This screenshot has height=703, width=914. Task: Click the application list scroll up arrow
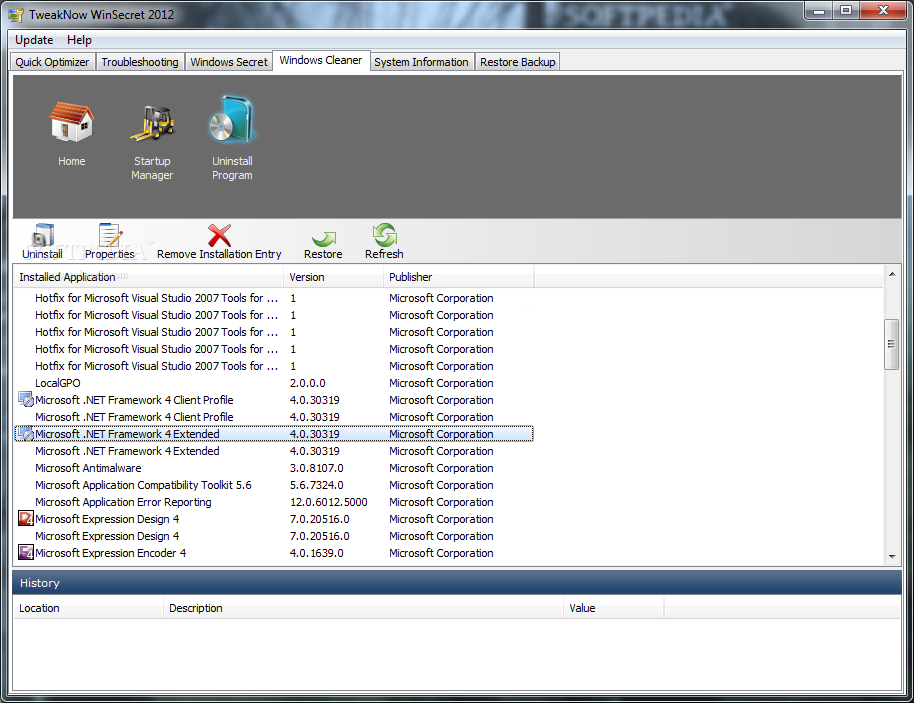click(892, 274)
